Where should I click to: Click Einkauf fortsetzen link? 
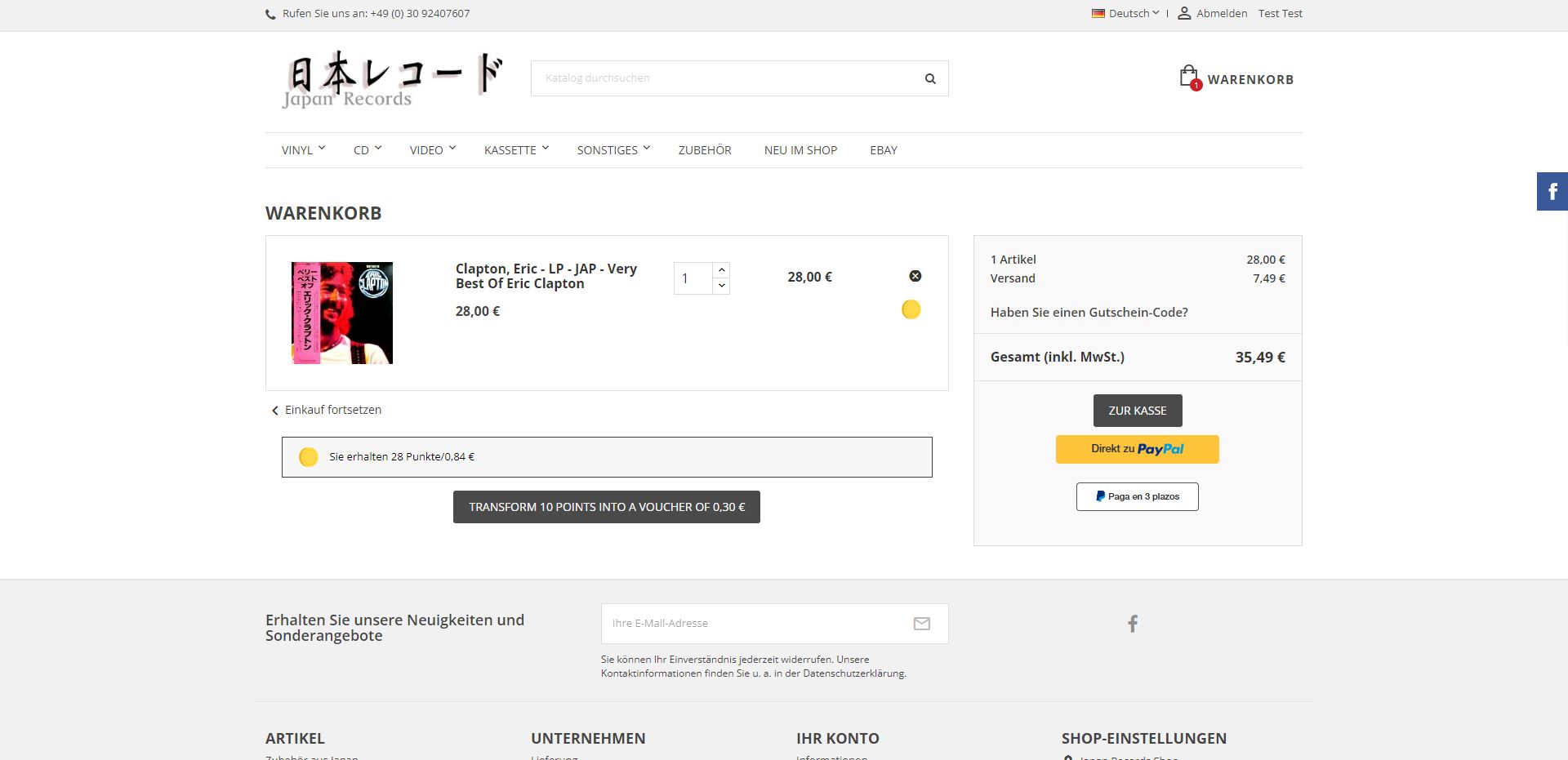pyautogui.click(x=327, y=410)
